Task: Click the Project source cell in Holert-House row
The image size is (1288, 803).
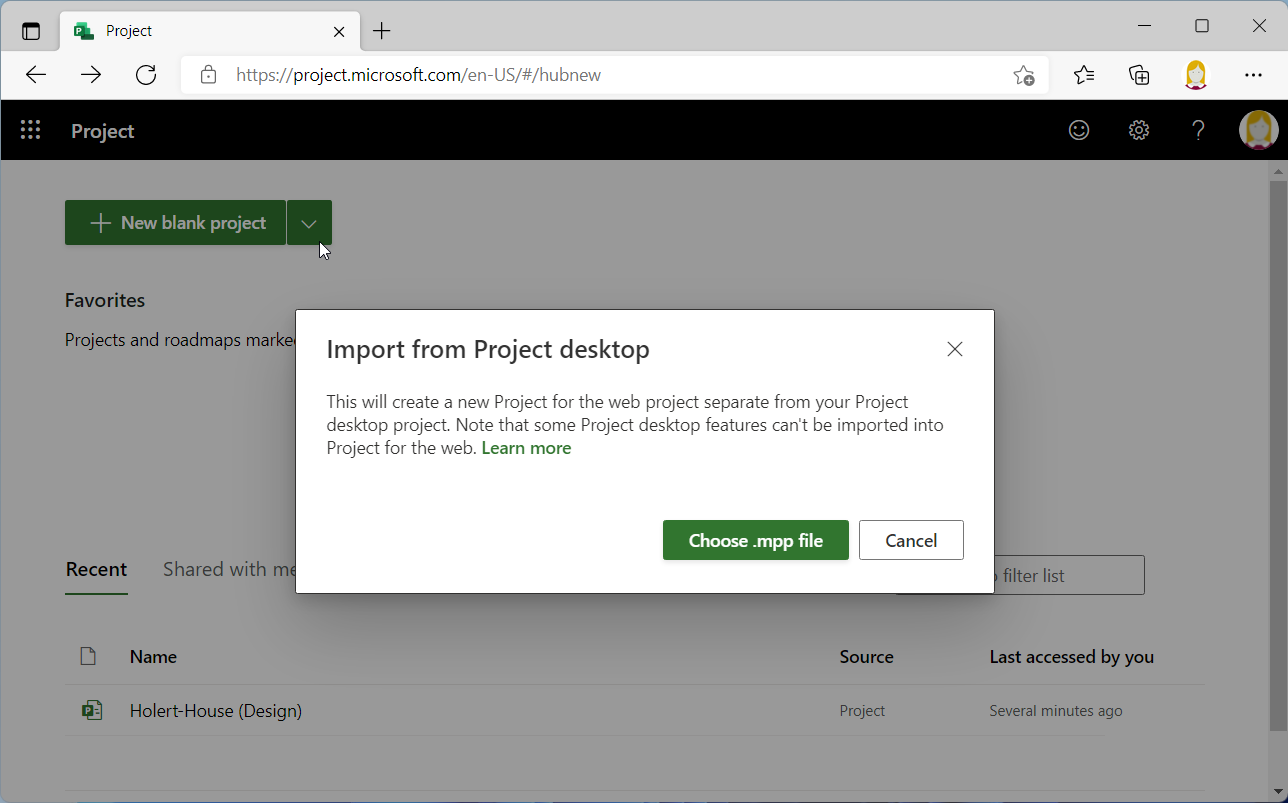Action: pyautogui.click(x=862, y=711)
